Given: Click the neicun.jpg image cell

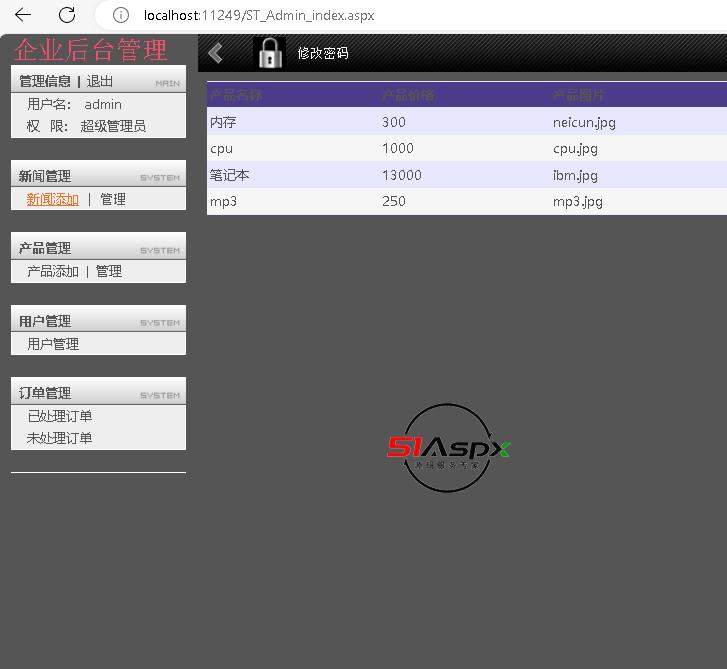Looking at the screenshot, I should pos(584,122).
